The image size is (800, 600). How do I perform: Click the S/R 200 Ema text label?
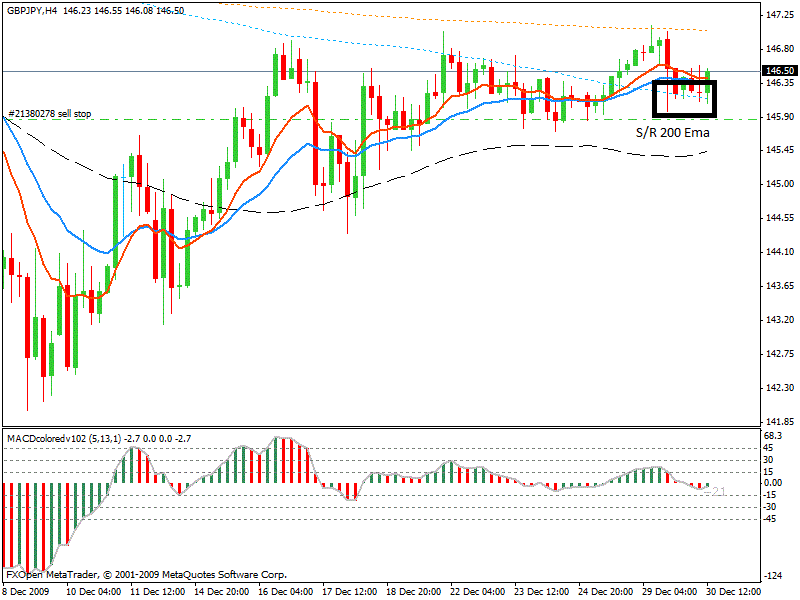point(674,131)
